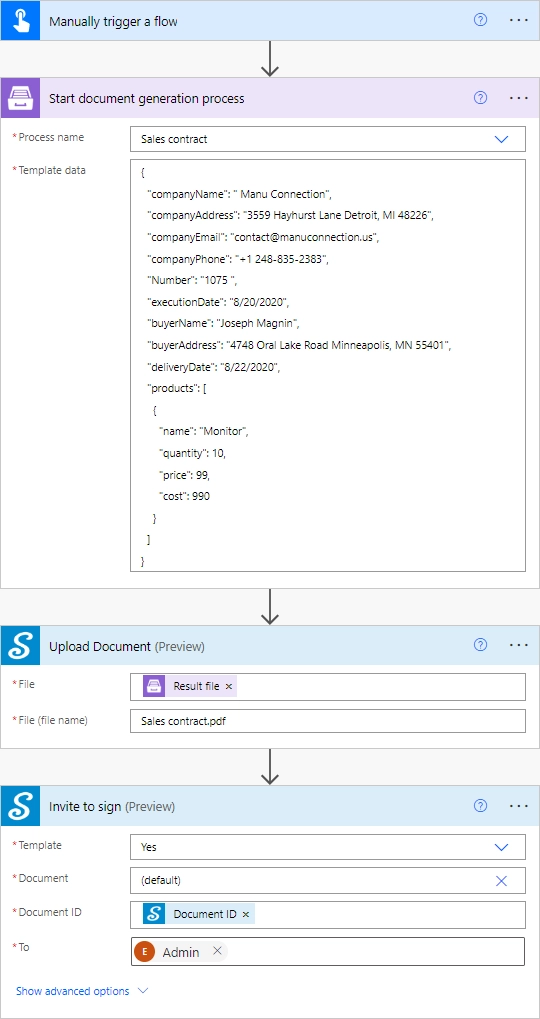Click the "quantity": 10 line
The image size is (540, 1019).
[192, 453]
